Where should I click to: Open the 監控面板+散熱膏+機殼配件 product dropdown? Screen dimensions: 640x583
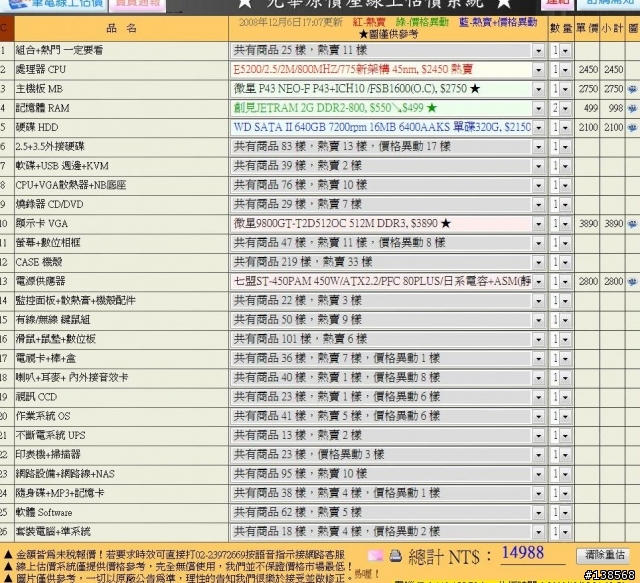(387, 300)
